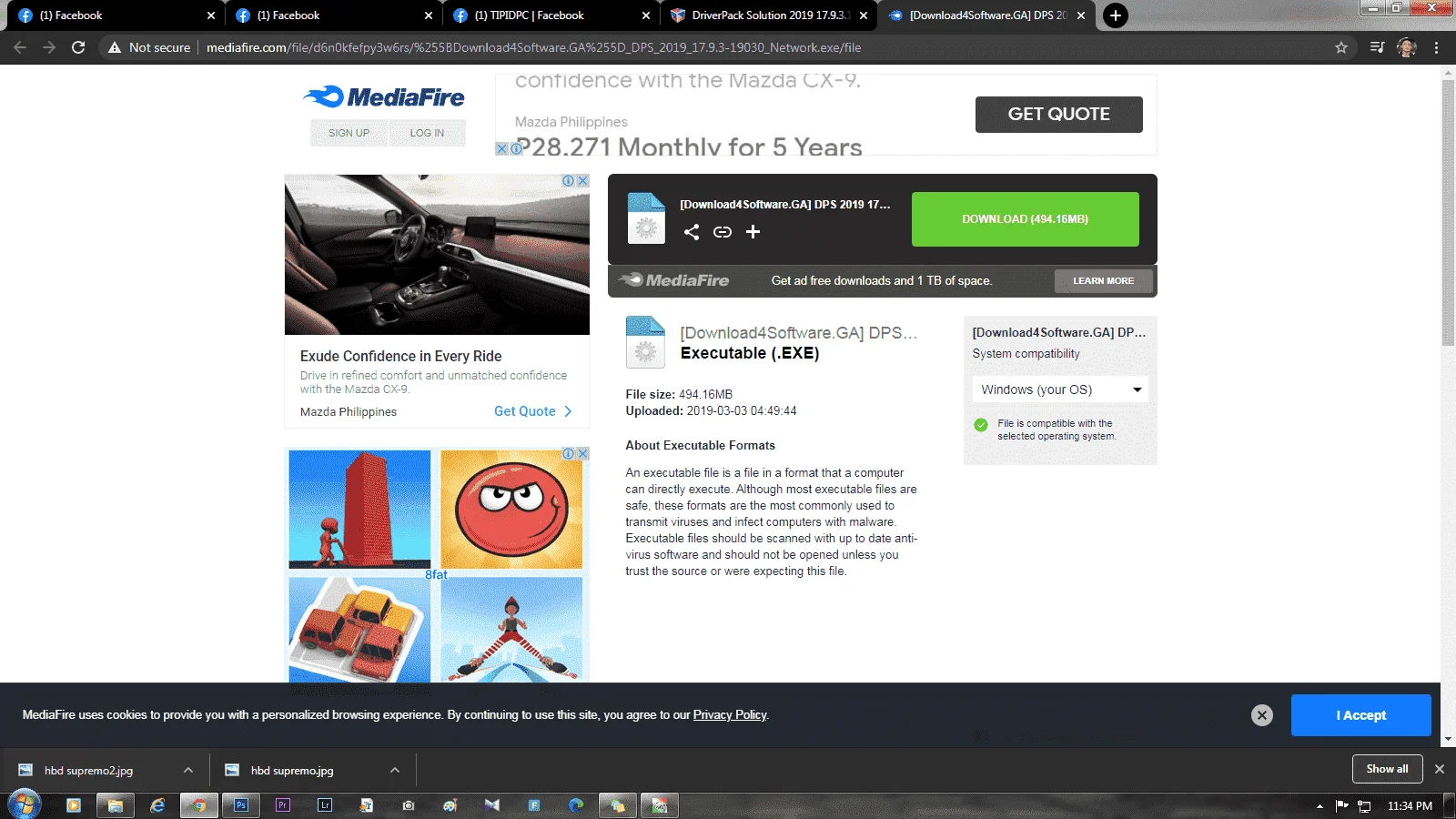This screenshot has width=1456, height=819.
Task: Launch Lightroom from the taskbar
Action: pos(325,805)
